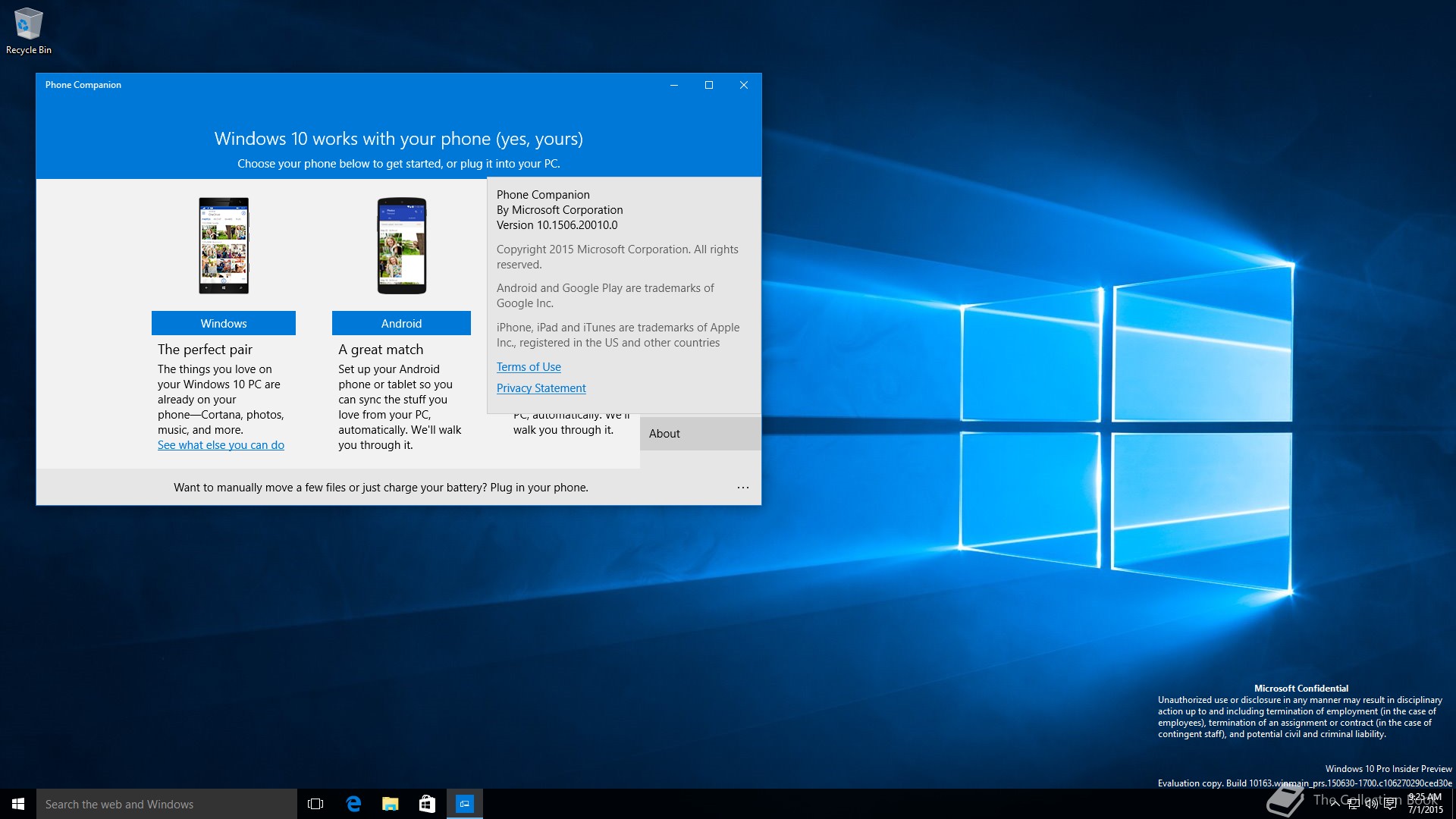This screenshot has width=1456, height=819.
Task: Click the 'By Microsoft Corporation' text
Action: pyautogui.click(x=560, y=210)
